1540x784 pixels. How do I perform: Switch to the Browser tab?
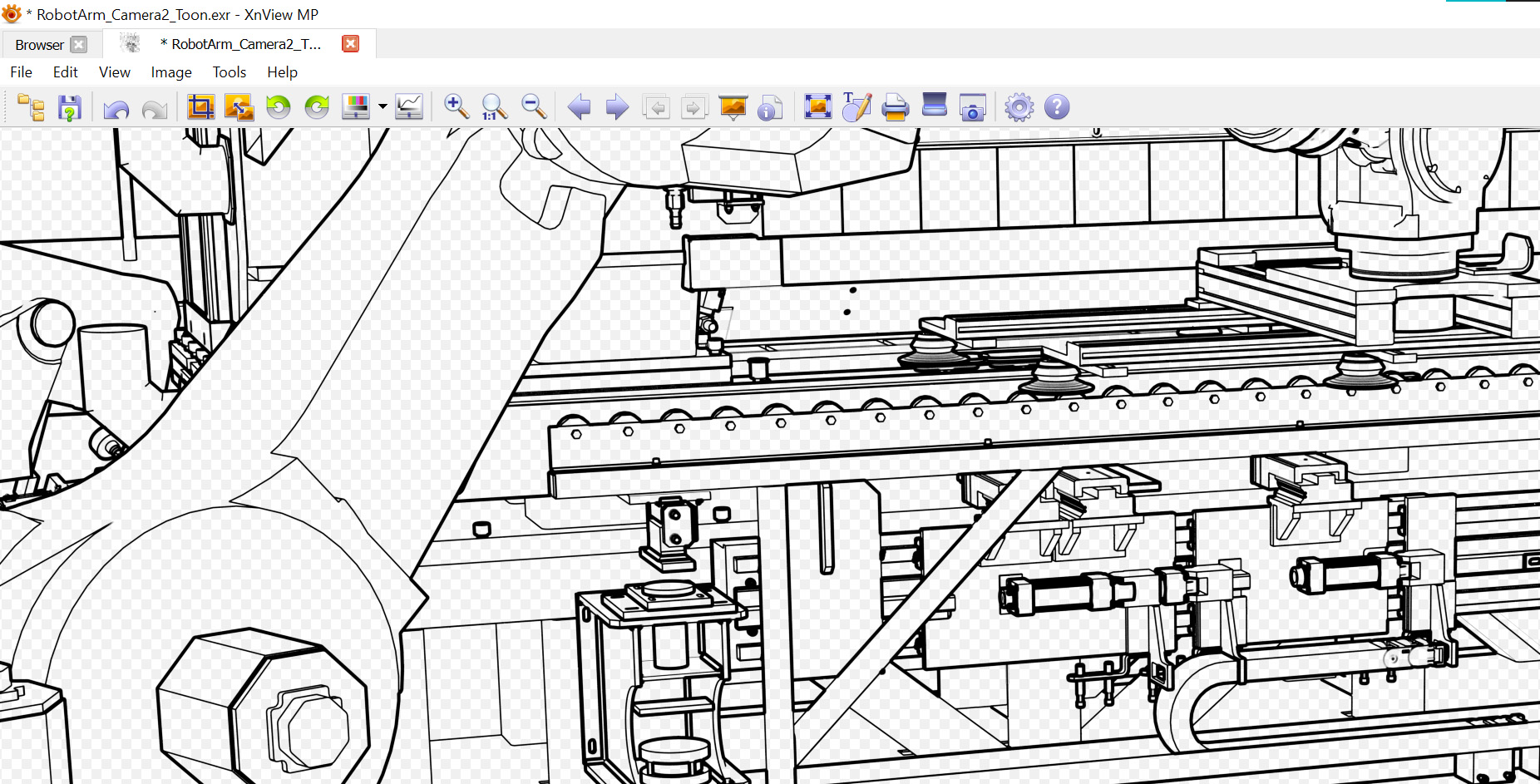[39, 45]
